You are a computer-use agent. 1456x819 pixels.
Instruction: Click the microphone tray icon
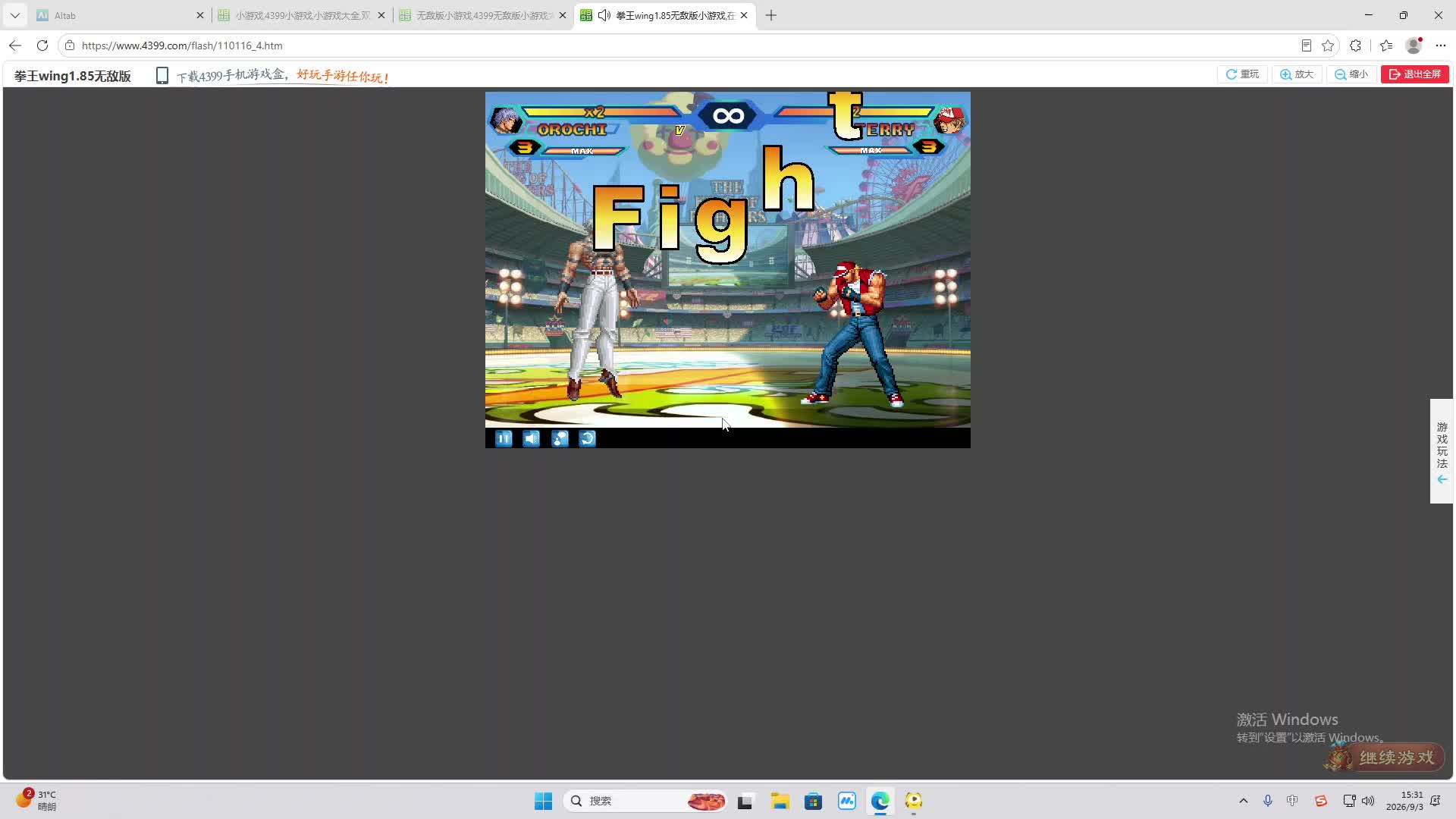click(x=1268, y=801)
